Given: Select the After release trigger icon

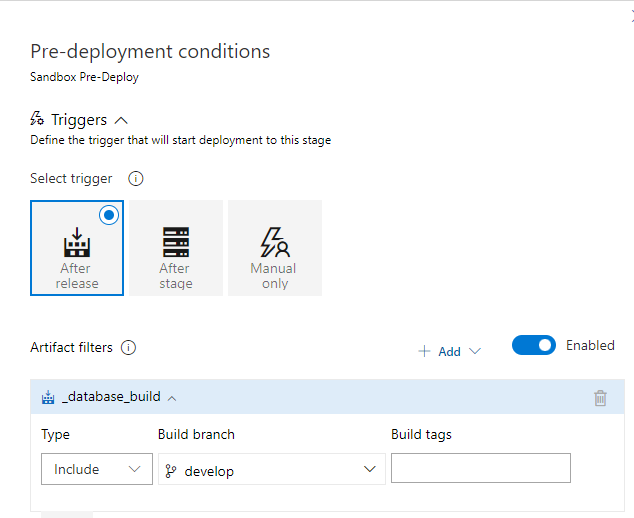Looking at the screenshot, I should tap(77, 242).
